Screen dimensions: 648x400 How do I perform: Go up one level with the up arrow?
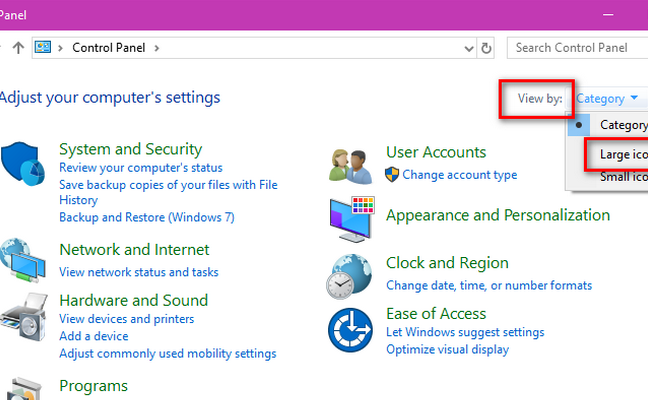point(18,48)
